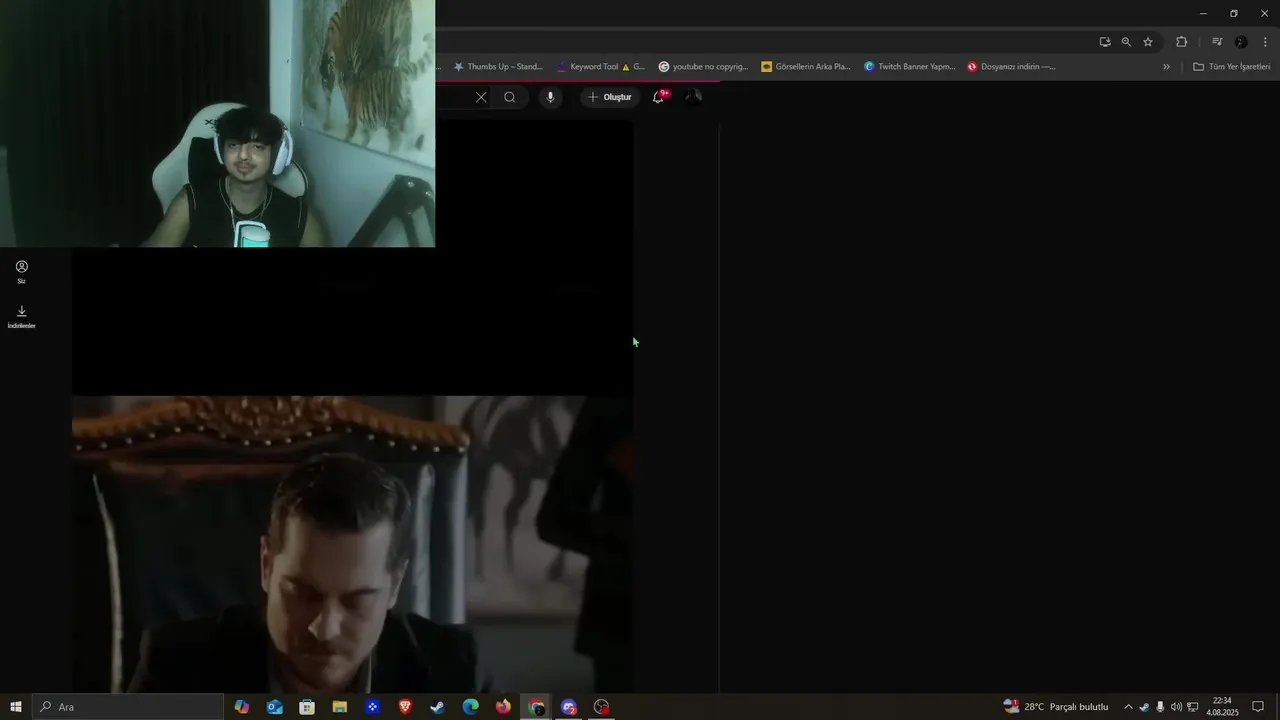Viewport: 1280px width, 720px height.
Task: Open the Görsellerin Arka Pla... bookmark
Action: (x=806, y=67)
